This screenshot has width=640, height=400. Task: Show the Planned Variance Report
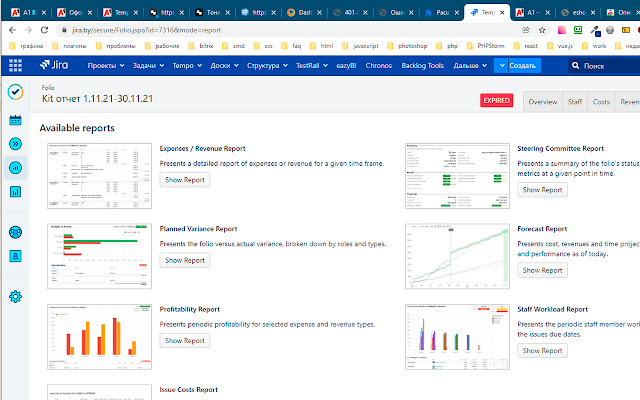(x=184, y=260)
